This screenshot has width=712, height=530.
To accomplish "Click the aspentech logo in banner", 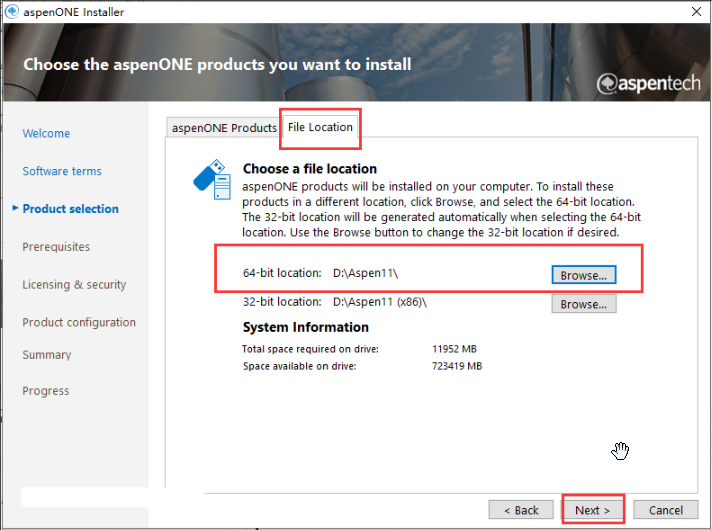I will click(x=648, y=83).
